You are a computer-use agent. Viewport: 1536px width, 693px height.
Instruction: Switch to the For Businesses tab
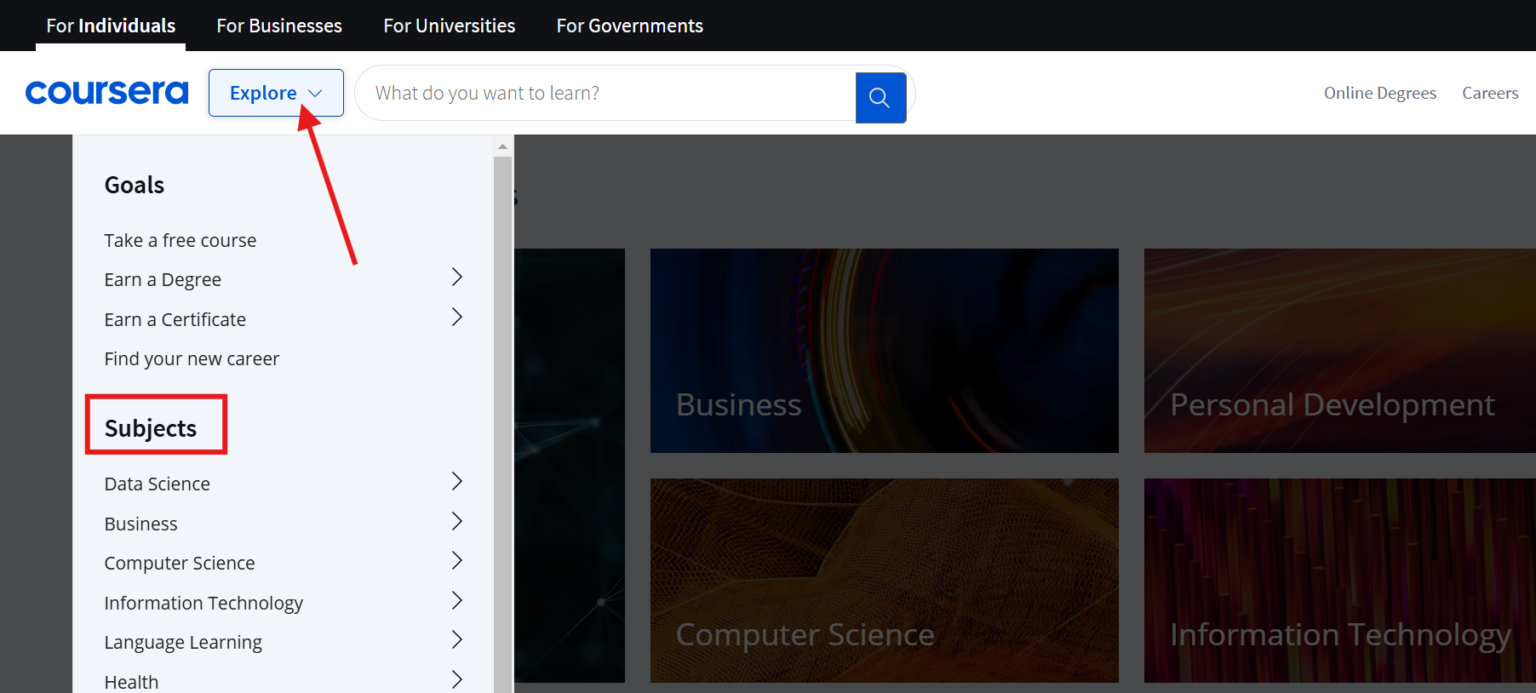pyautogui.click(x=279, y=25)
